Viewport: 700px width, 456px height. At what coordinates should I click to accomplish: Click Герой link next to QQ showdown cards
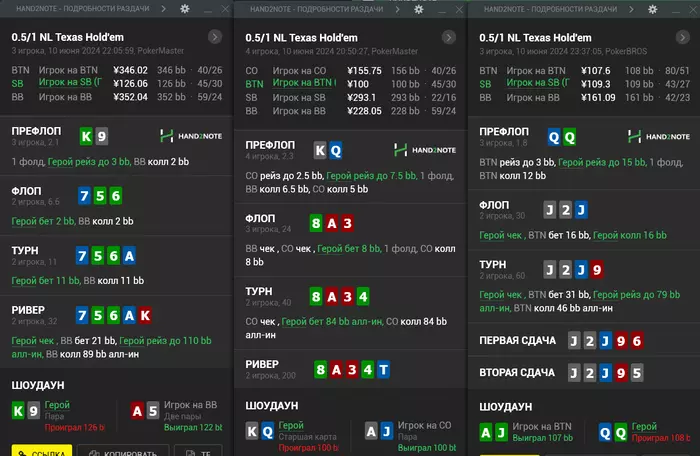tap(644, 427)
